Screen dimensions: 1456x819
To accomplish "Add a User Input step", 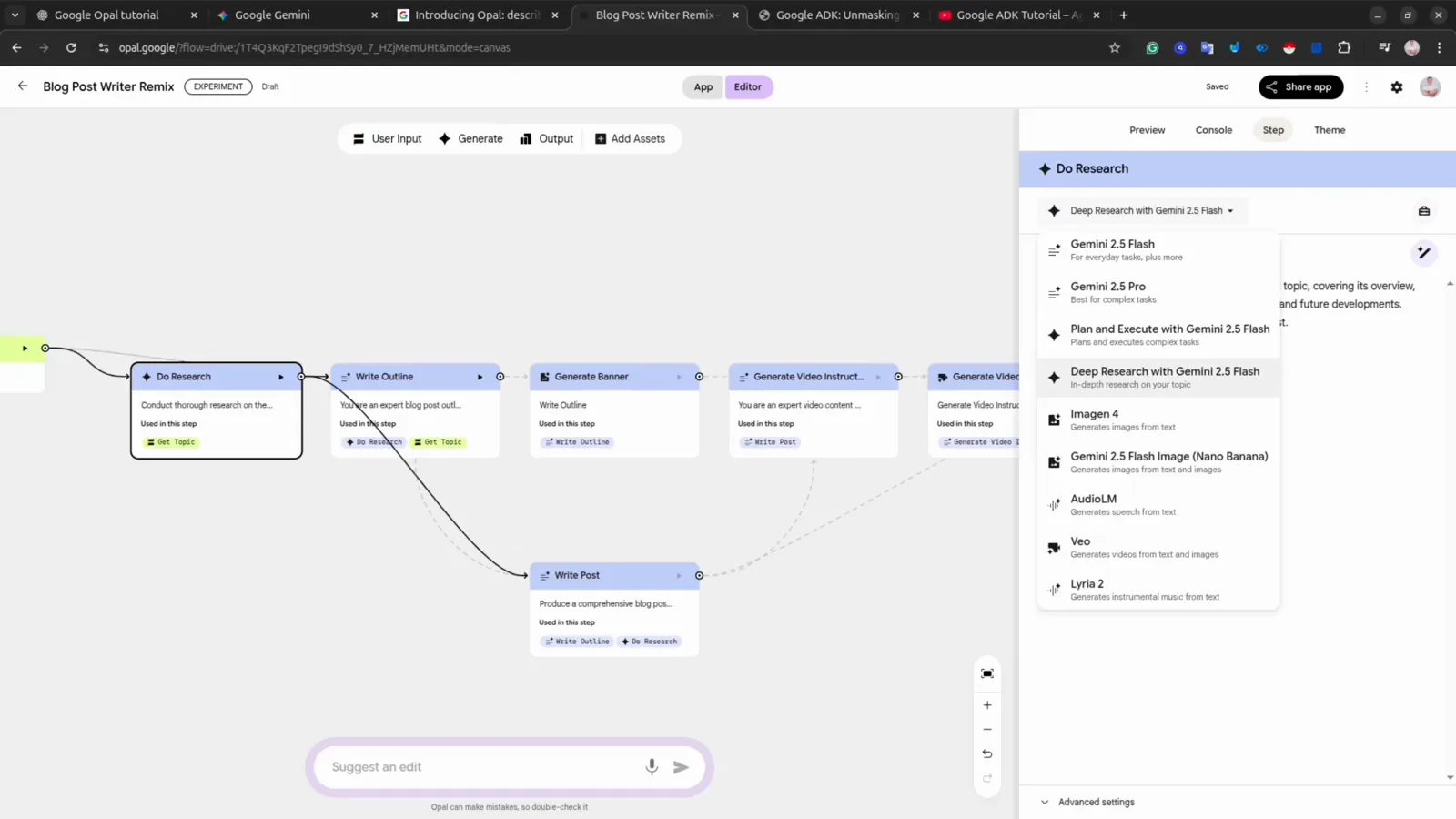I will click(388, 139).
